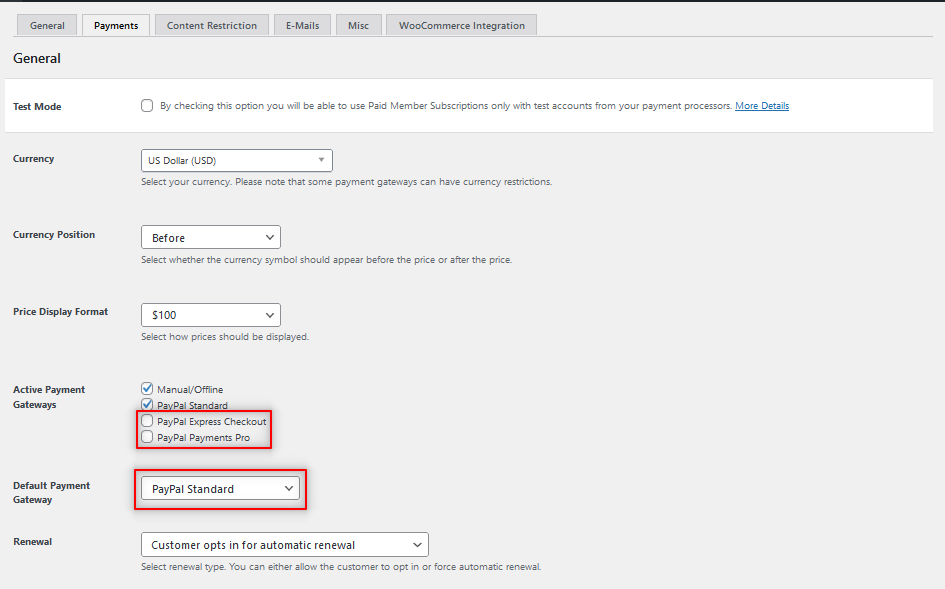Click the Price Display Format label
The image size is (945, 589).
pyautogui.click(x=60, y=312)
